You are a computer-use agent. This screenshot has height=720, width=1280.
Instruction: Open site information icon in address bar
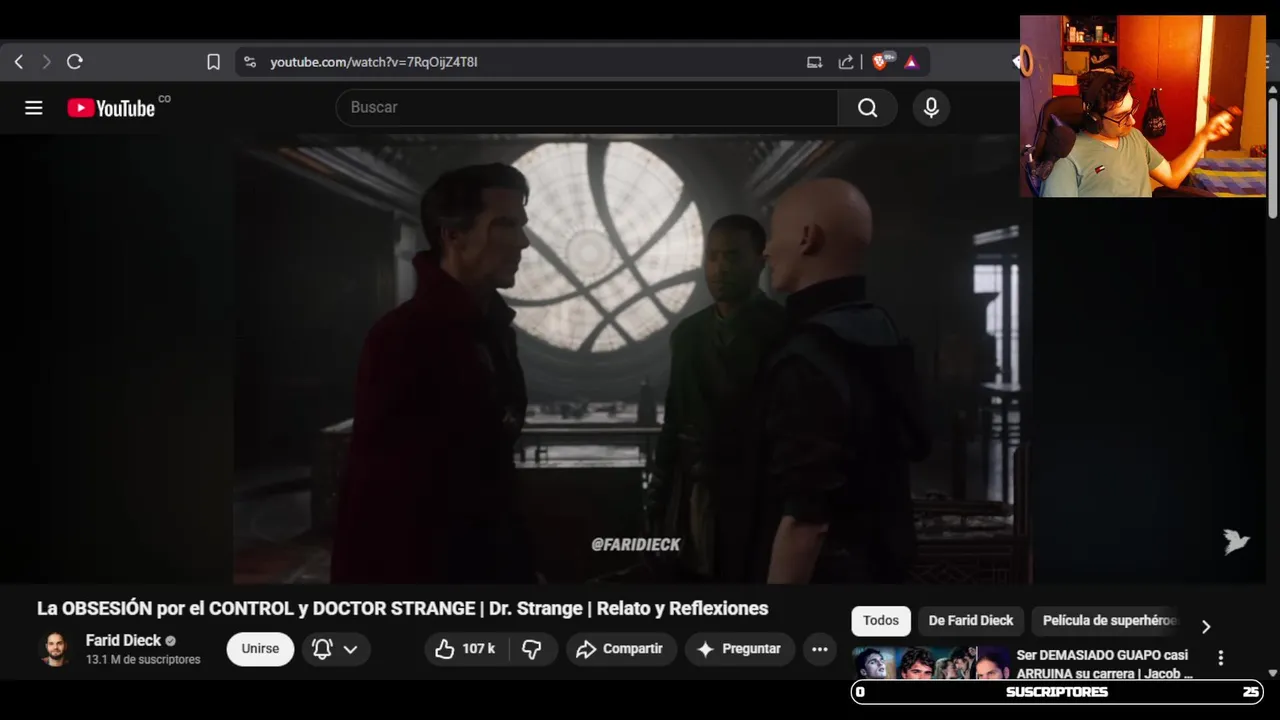point(250,62)
